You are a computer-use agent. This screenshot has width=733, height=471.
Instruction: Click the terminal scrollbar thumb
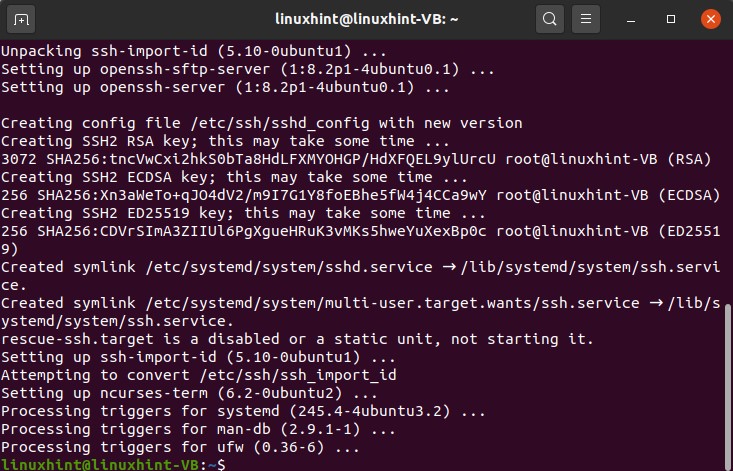tap(727, 385)
